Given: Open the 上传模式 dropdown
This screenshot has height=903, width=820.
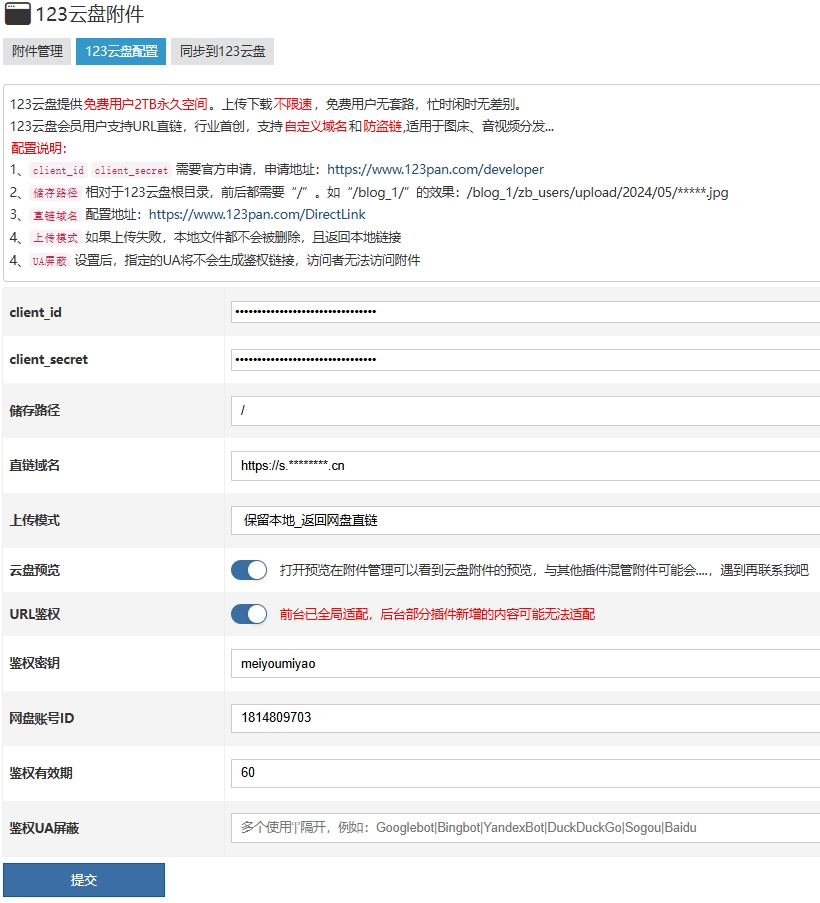Looking at the screenshot, I should click(525, 521).
